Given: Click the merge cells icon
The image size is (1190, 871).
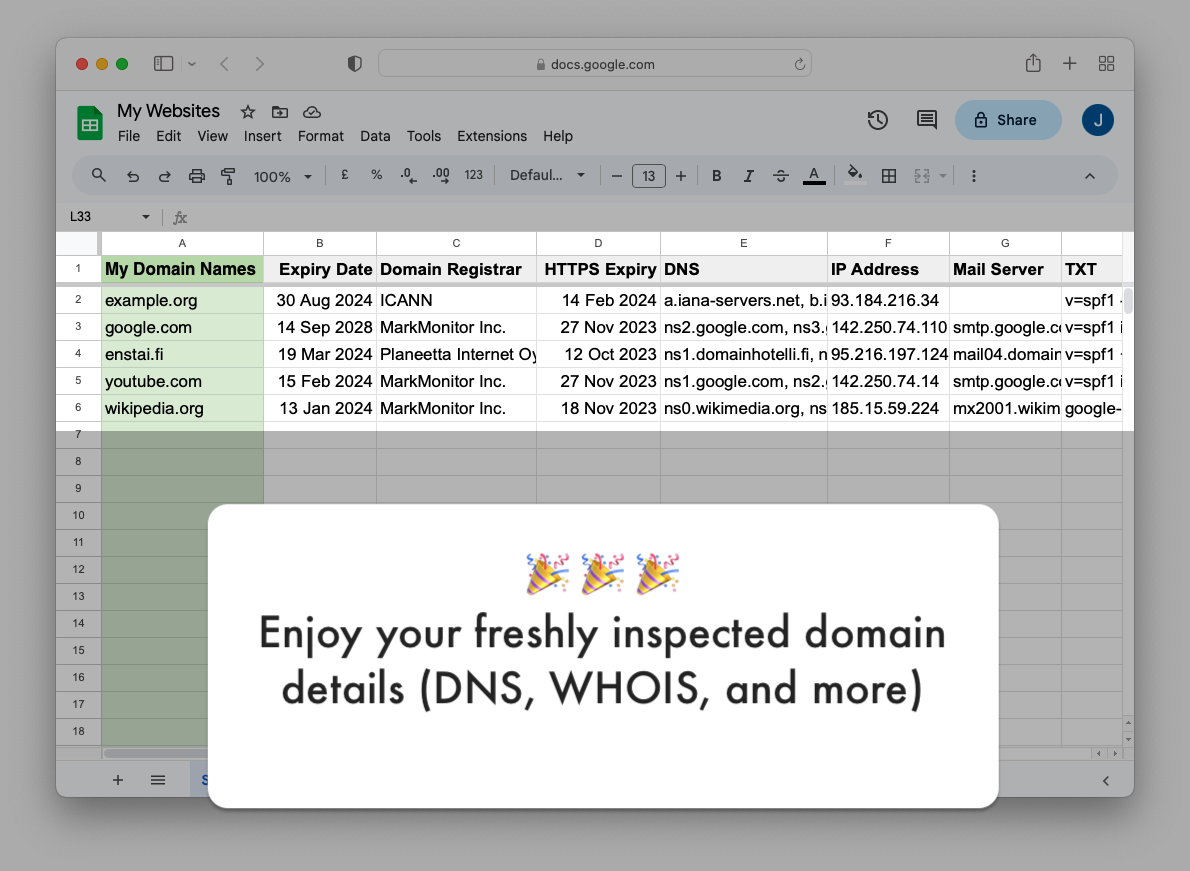Looking at the screenshot, I should (x=921, y=176).
